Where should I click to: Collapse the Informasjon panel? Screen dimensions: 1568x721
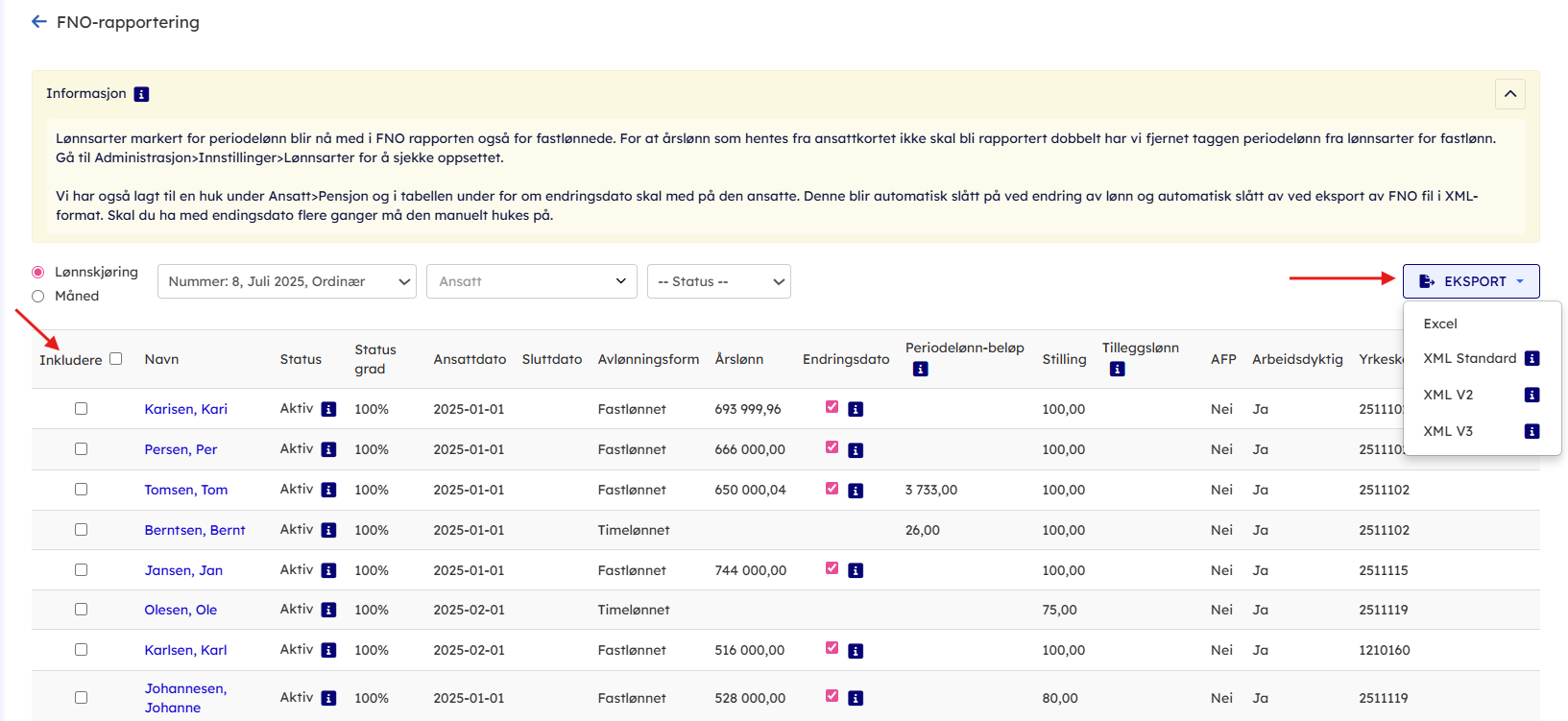tap(1509, 93)
